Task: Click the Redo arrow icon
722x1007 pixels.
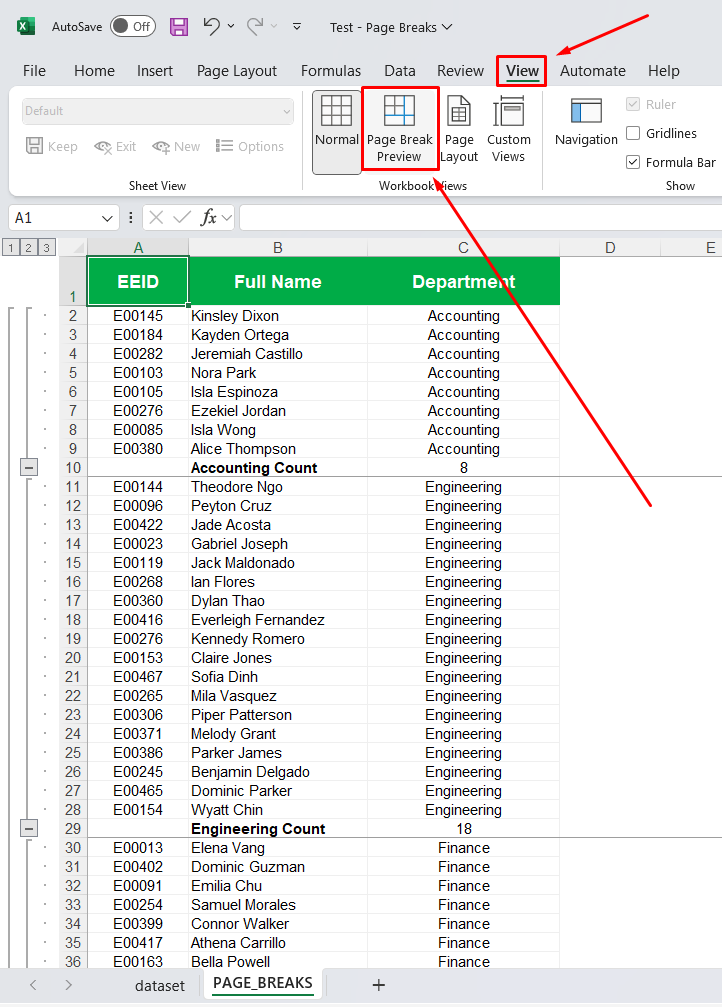Action: coord(254,26)
